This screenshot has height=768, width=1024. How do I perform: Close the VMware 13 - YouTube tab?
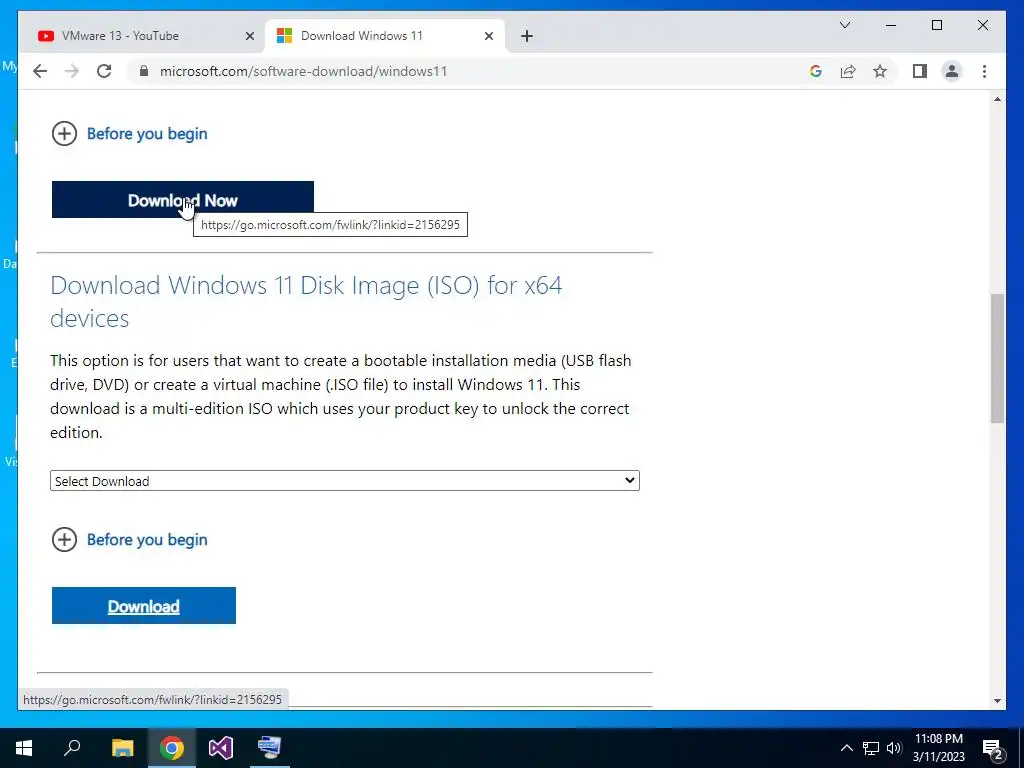249,37
